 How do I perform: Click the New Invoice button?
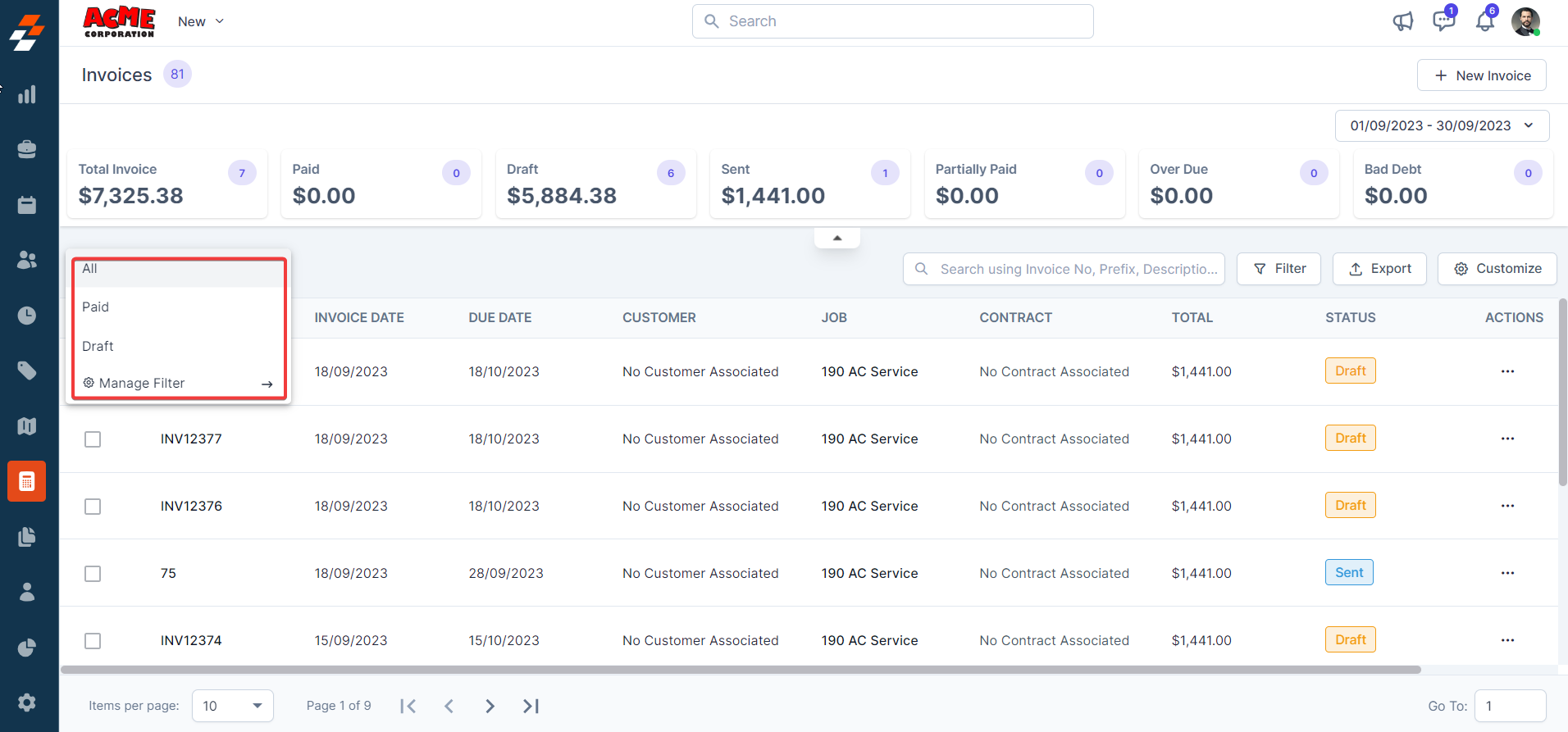click(1481, 75)
